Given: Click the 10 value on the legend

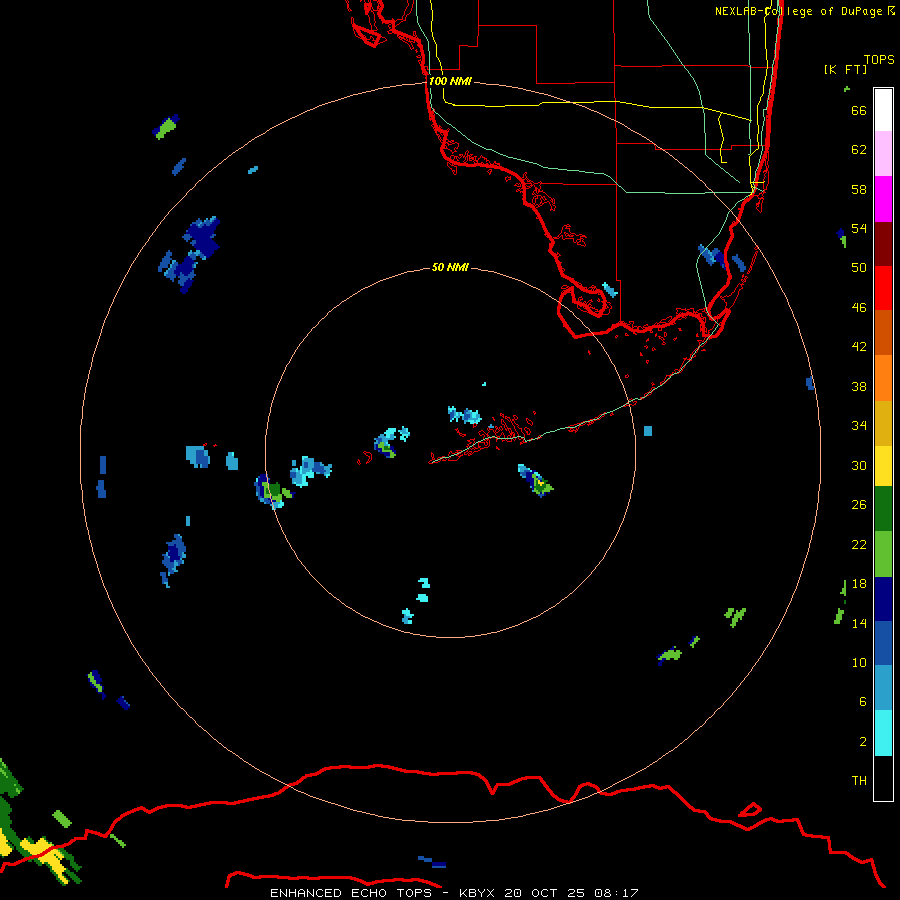Looking at the screenshot, I should click(x=859, y=663).
